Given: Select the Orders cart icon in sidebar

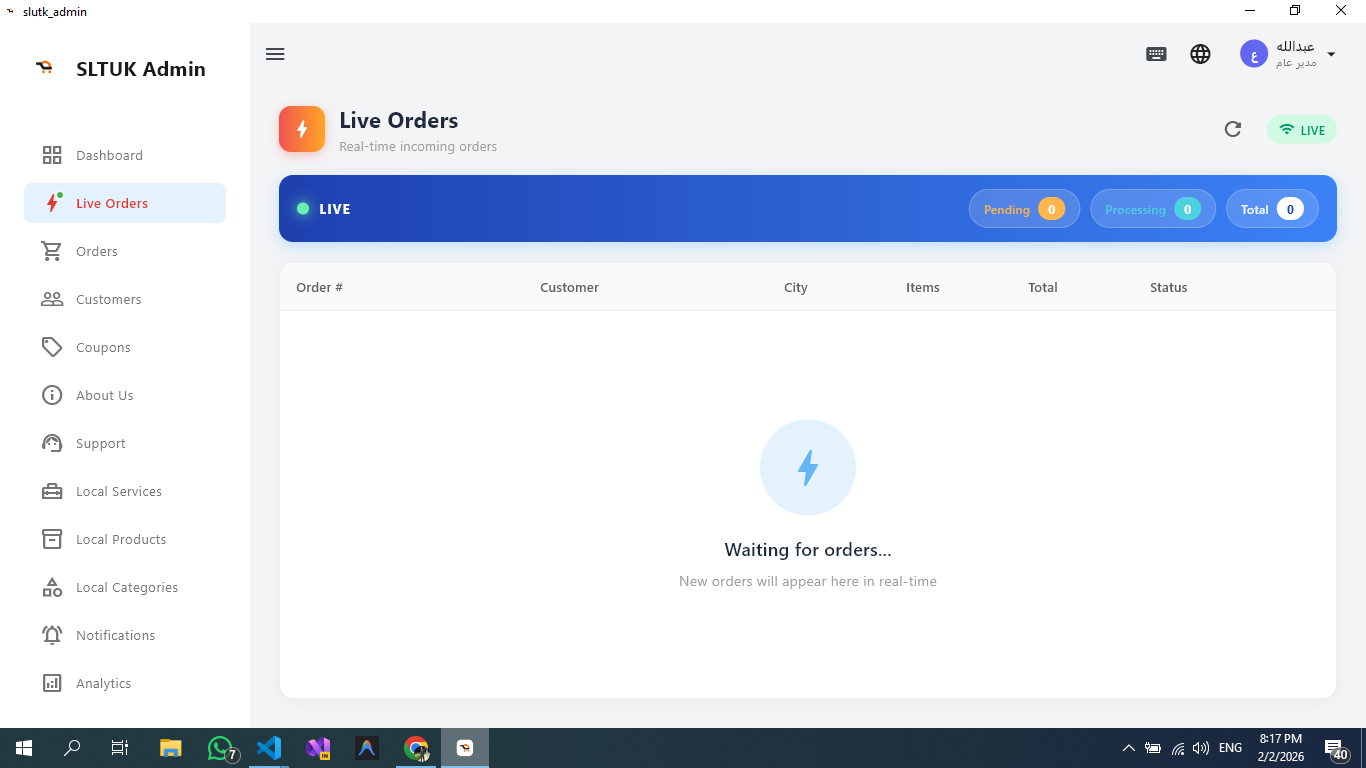Looking at the screenshot, I should 52,251.
